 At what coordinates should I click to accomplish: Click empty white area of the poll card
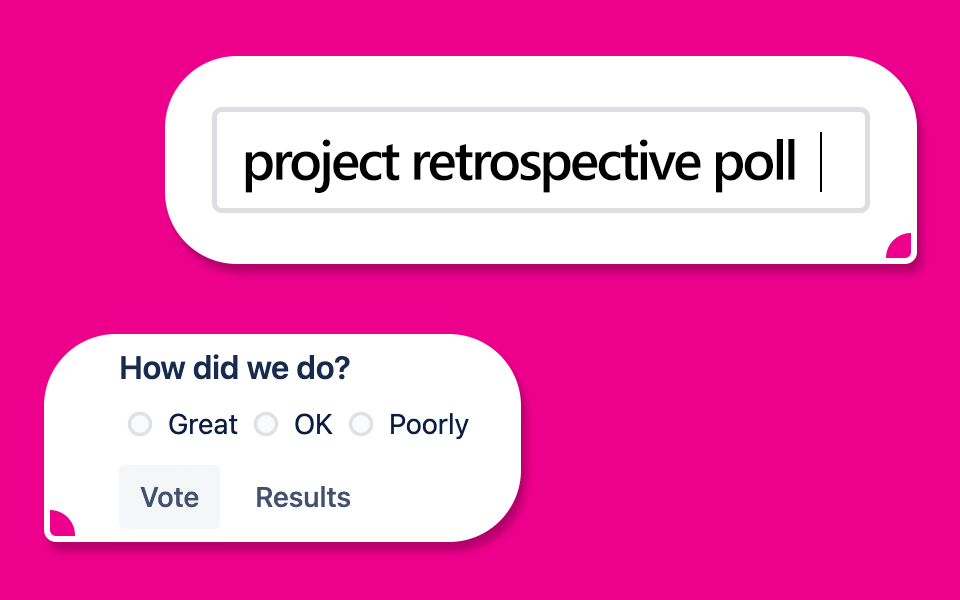pos(440,500)
